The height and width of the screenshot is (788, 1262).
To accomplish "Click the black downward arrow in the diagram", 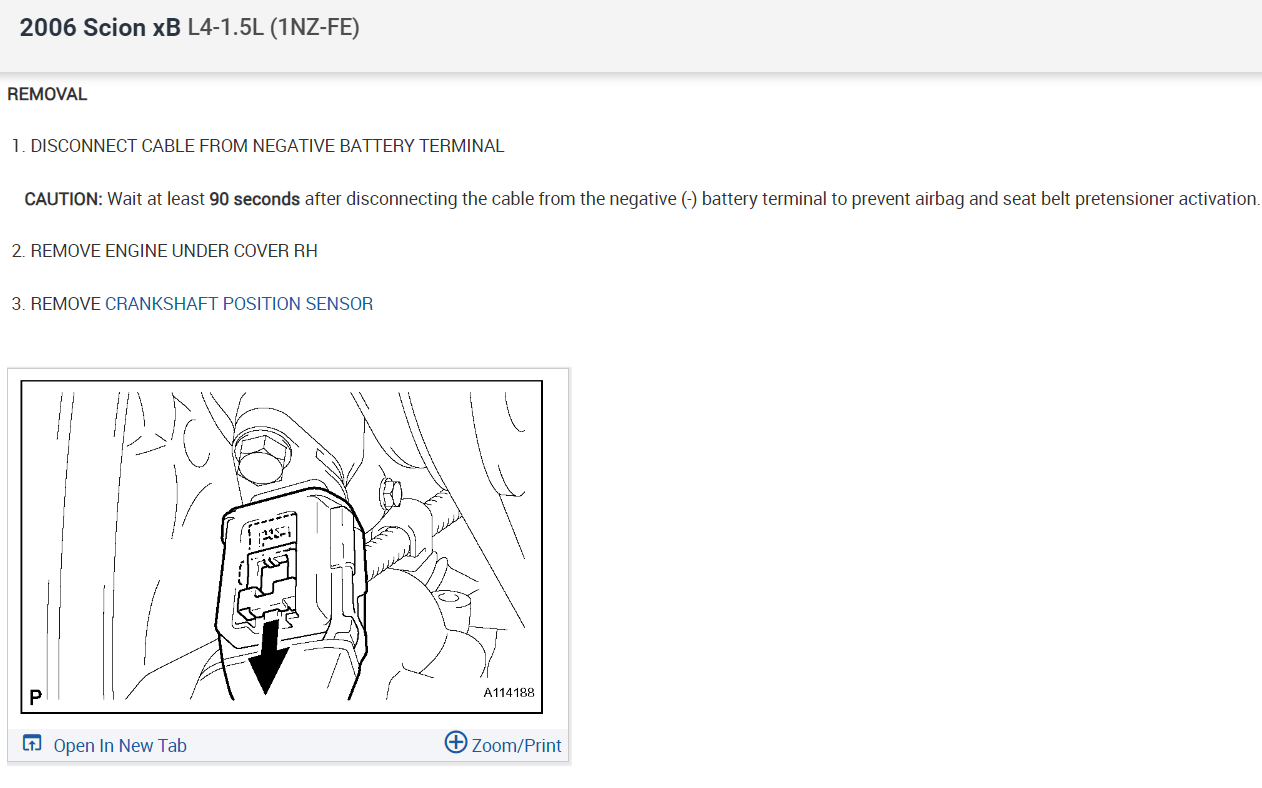I will (267, 657).
